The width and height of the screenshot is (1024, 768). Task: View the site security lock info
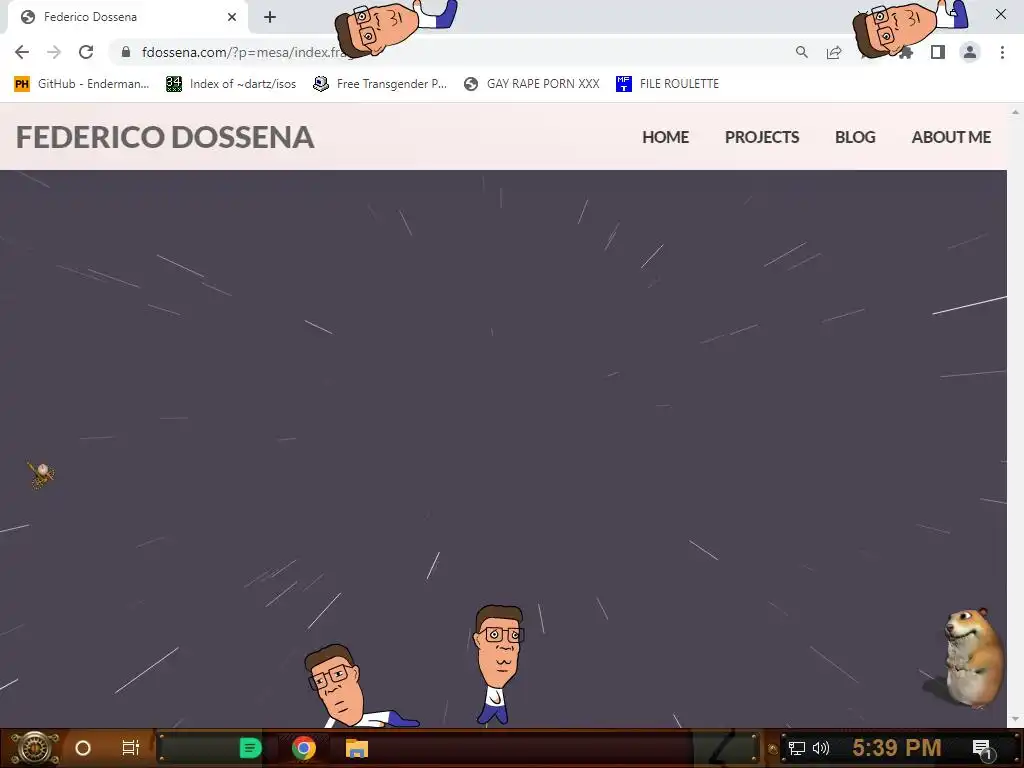126,52
